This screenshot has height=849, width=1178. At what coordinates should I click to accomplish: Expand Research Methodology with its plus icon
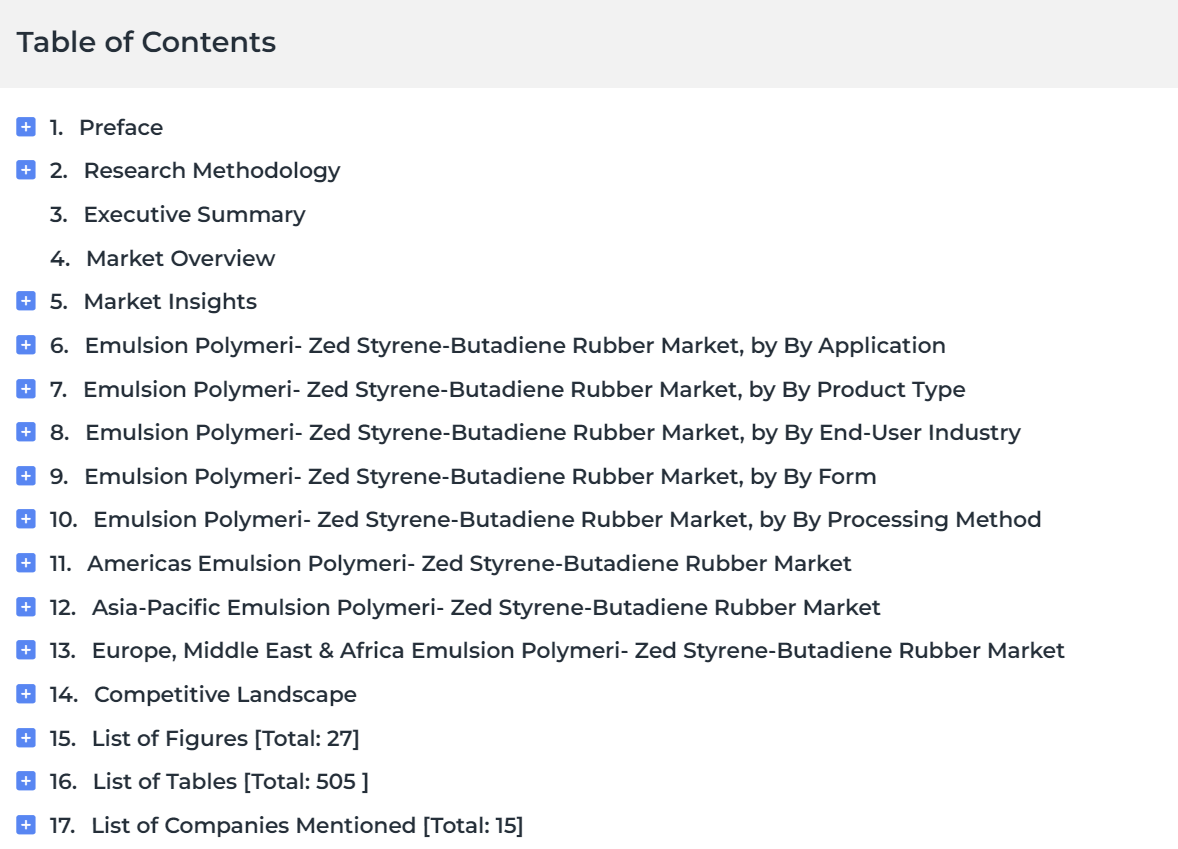[26, 170]
